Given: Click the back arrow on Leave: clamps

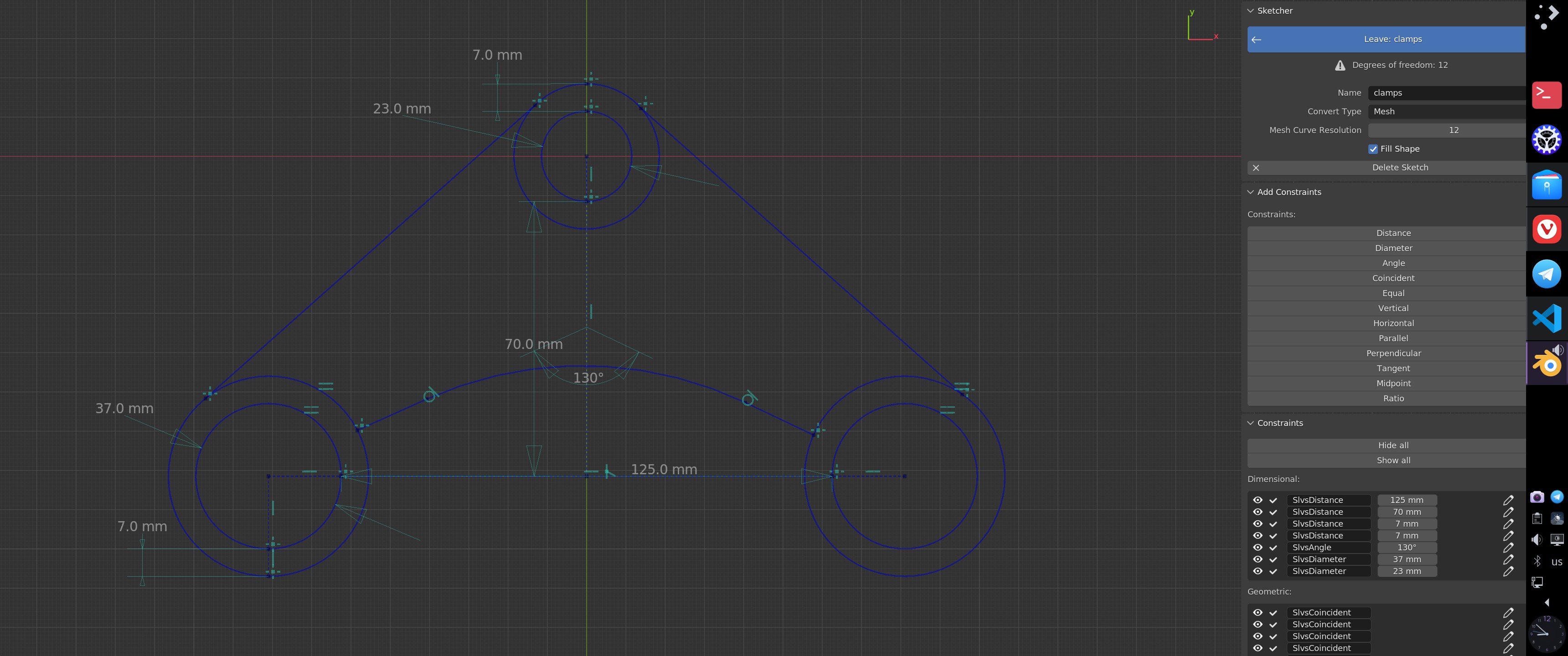Looking at the screenshot, I should [x=1256, y=40].
